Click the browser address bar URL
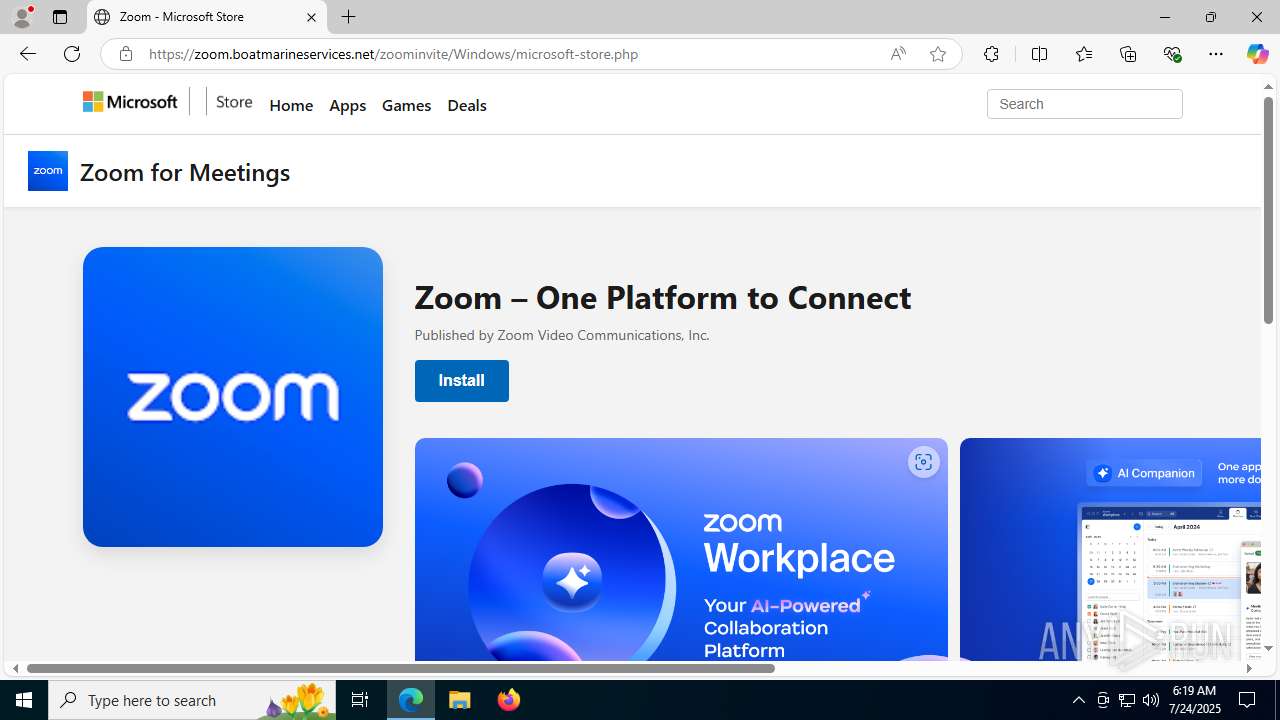 pyautogui.click(x=393, y=54)
